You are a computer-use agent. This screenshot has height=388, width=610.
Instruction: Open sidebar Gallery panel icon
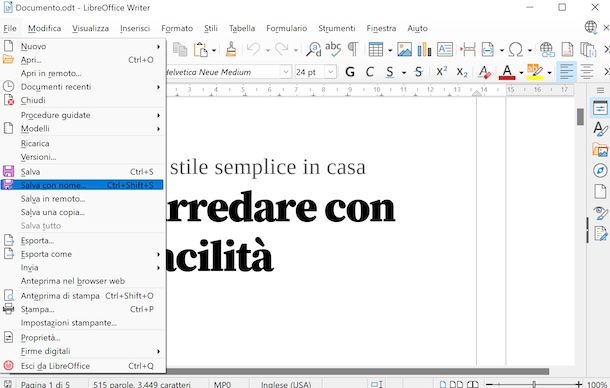600,149
